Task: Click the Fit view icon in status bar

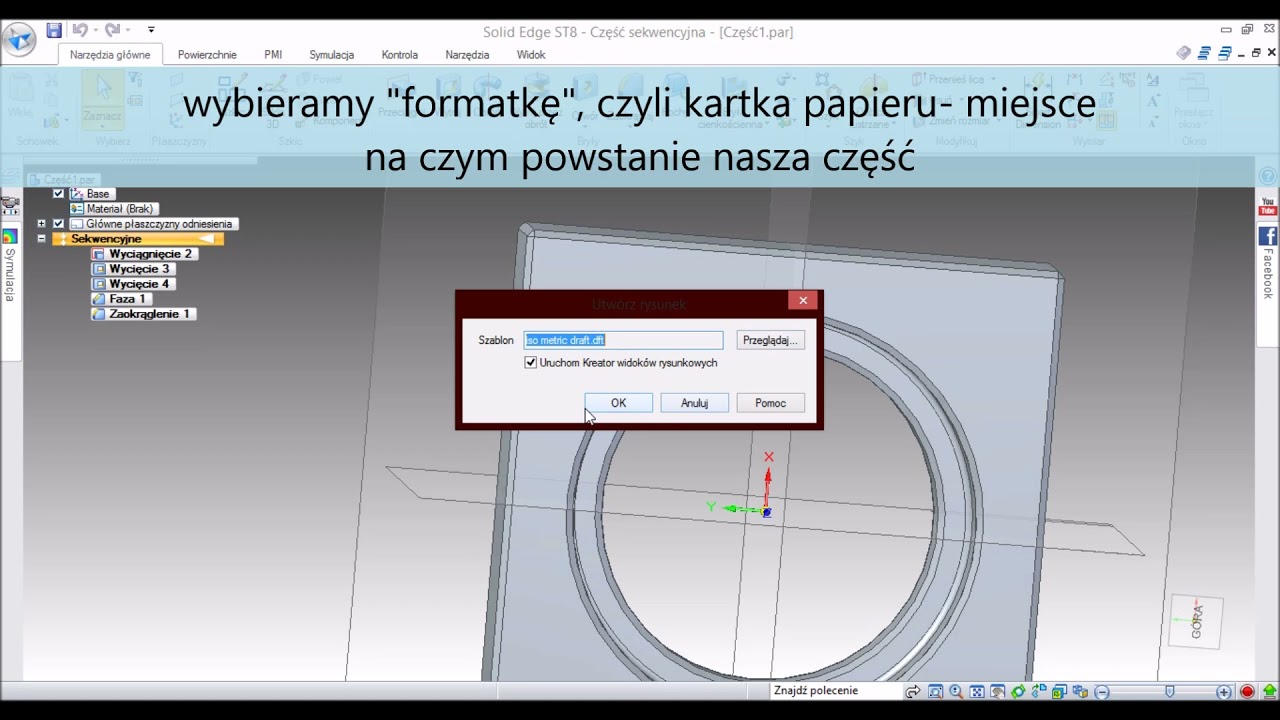Action: coord(977,692)
